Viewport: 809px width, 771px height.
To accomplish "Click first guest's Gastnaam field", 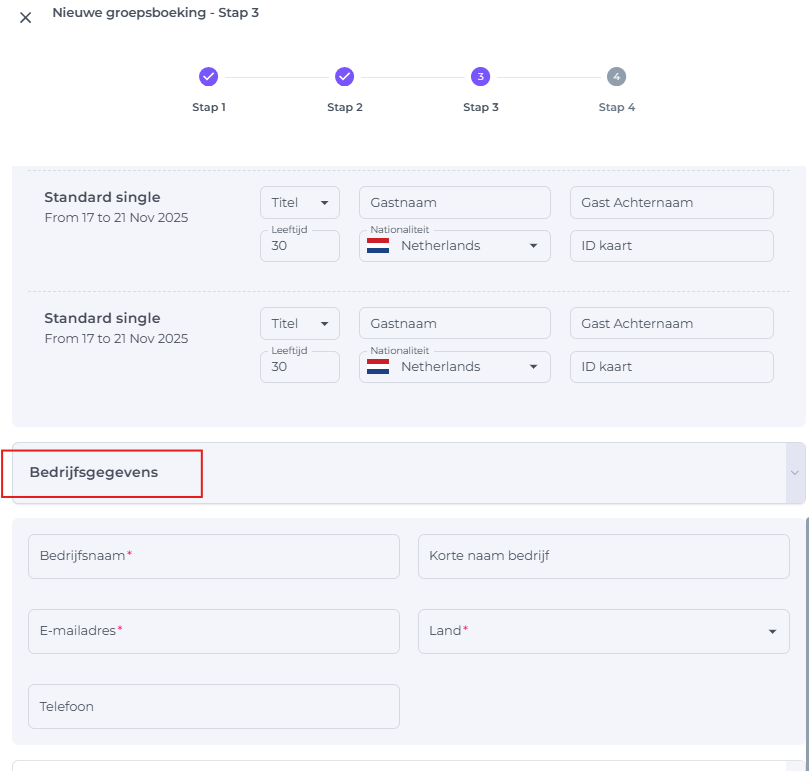I will click(454, 203).
